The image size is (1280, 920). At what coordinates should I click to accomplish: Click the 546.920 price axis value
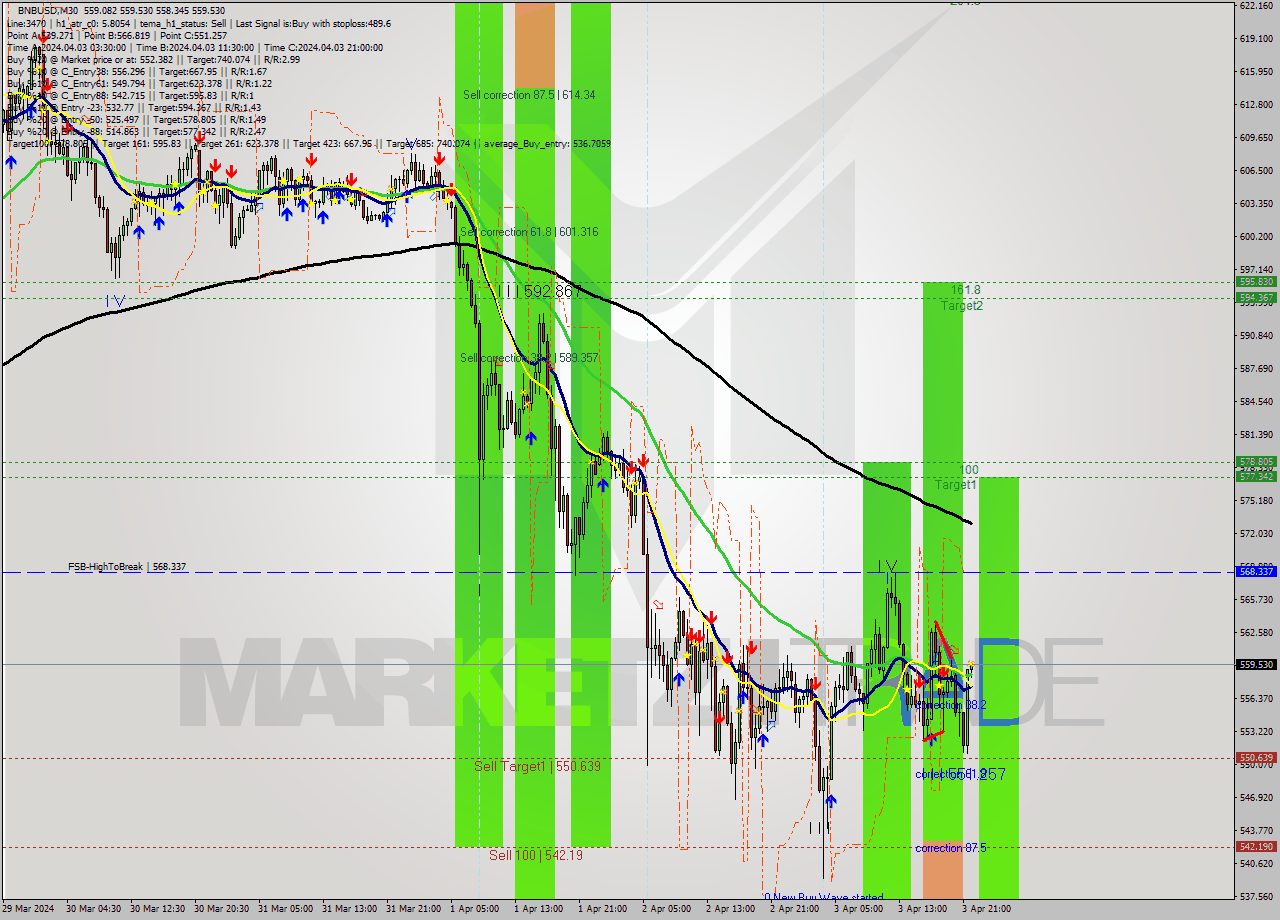coord(1256,797)
